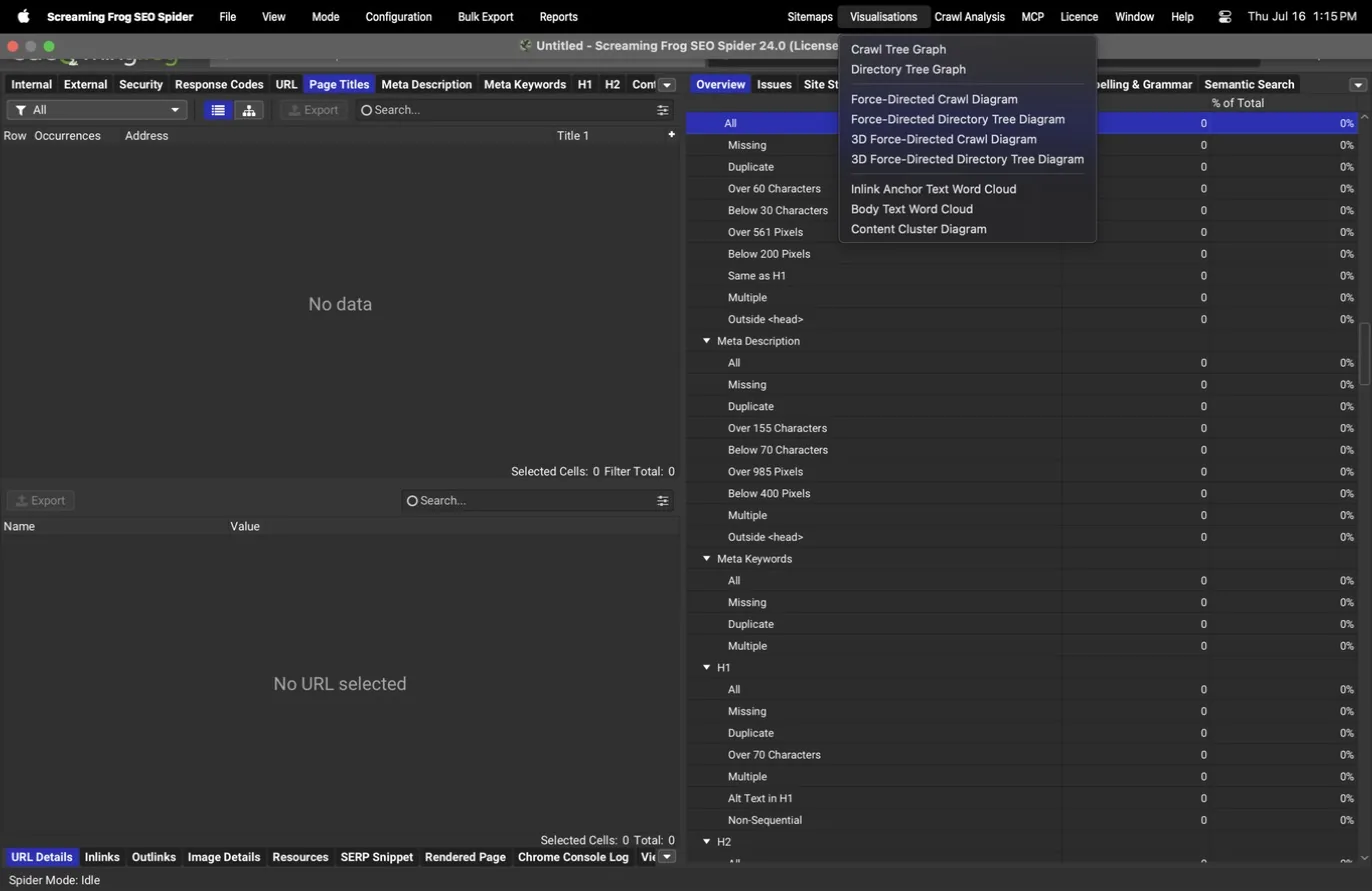Switch to the Response Codes tab
1372x891 pixels.
point(219,85)
